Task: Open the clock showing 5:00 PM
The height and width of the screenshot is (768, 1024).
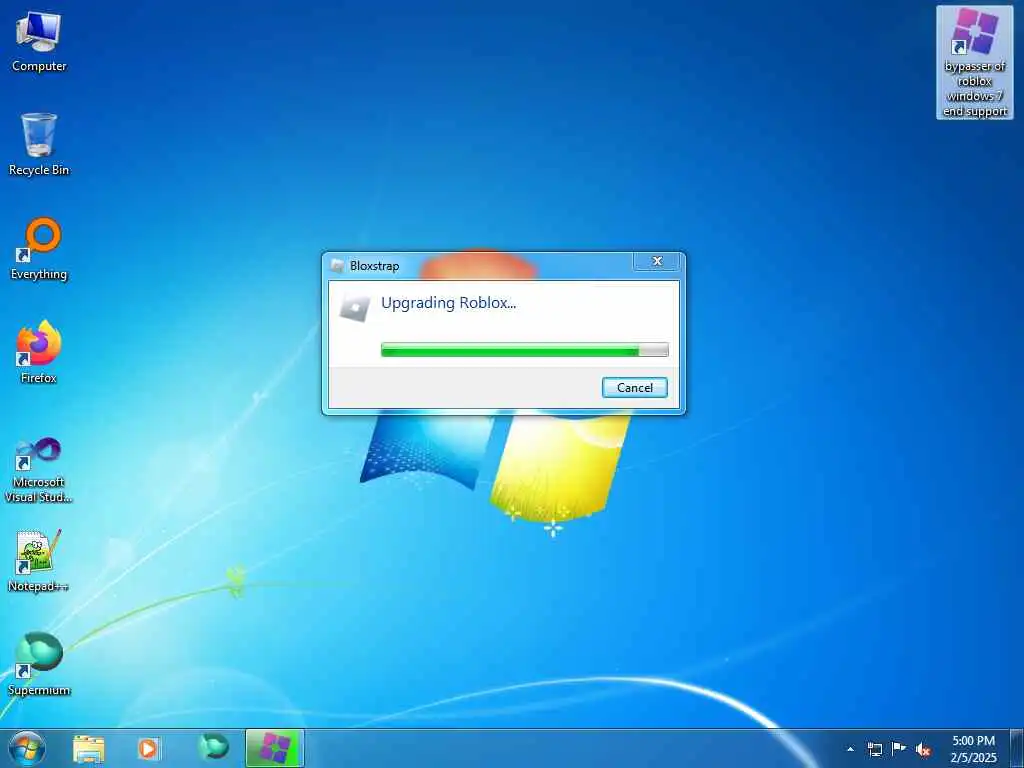Action: pyautogui.click(x=973, y=748)
